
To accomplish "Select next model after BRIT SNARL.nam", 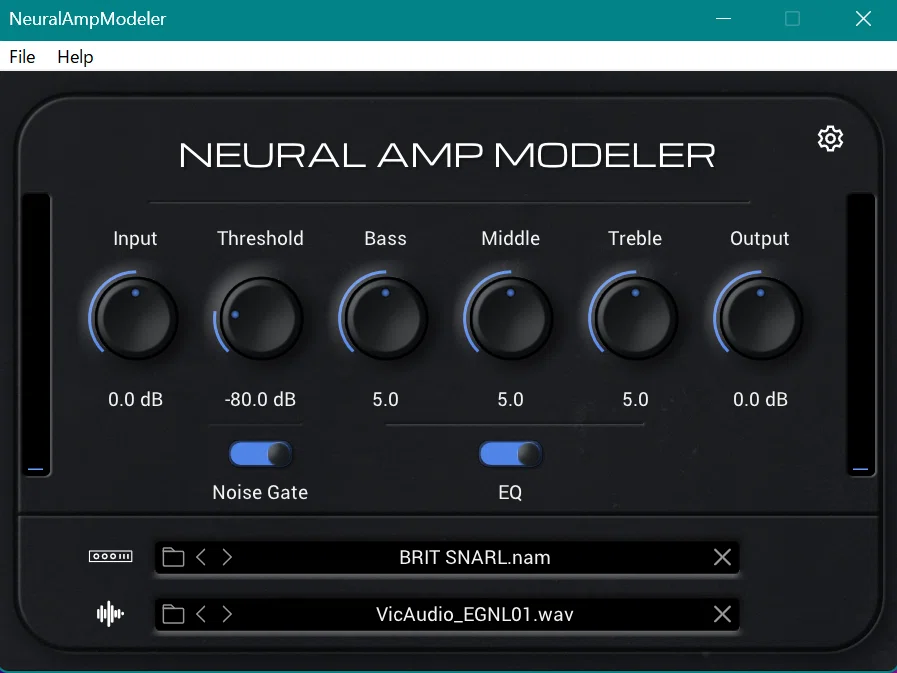I will [x=227, y=557].
